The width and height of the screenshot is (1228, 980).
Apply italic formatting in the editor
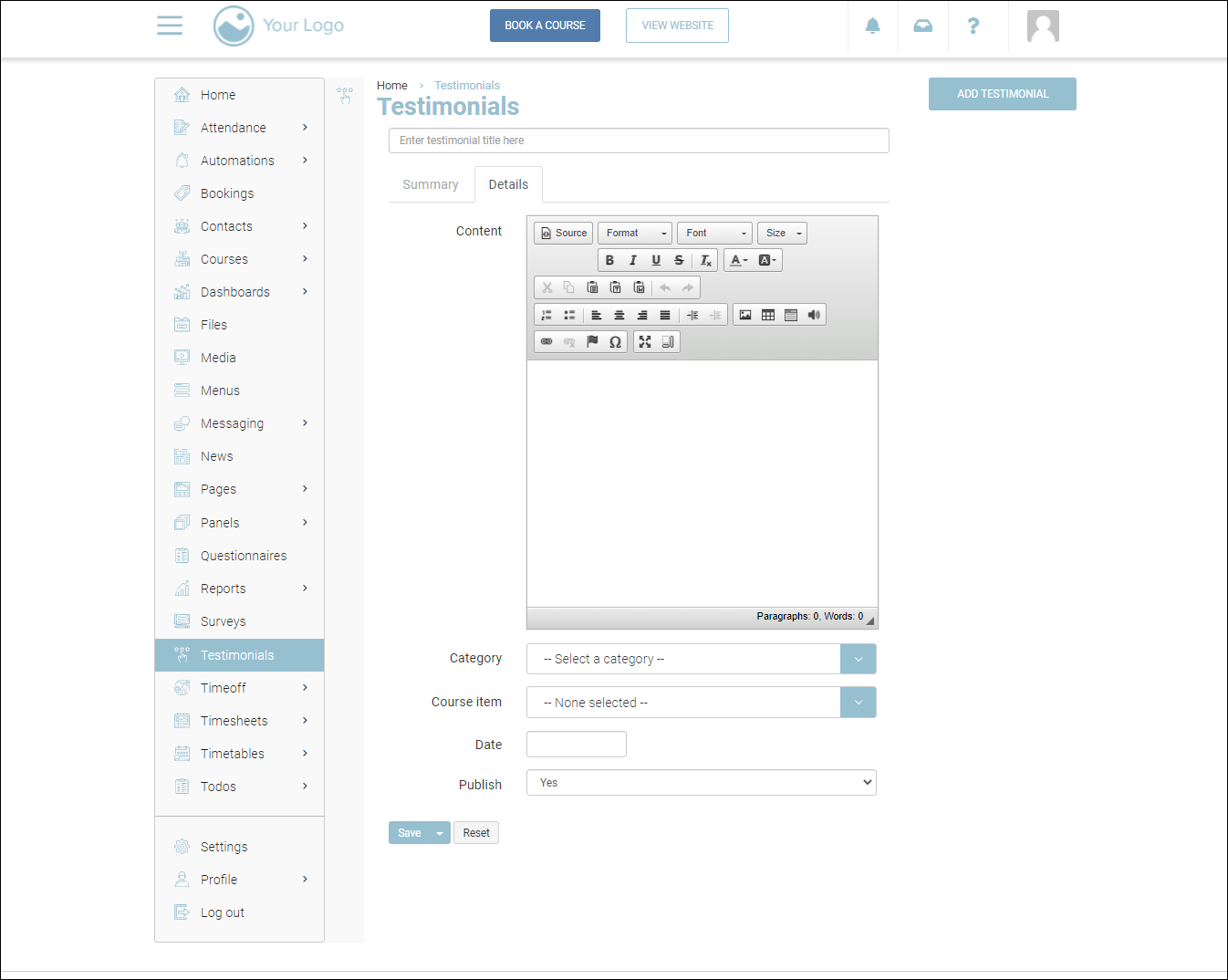[632, 260]
